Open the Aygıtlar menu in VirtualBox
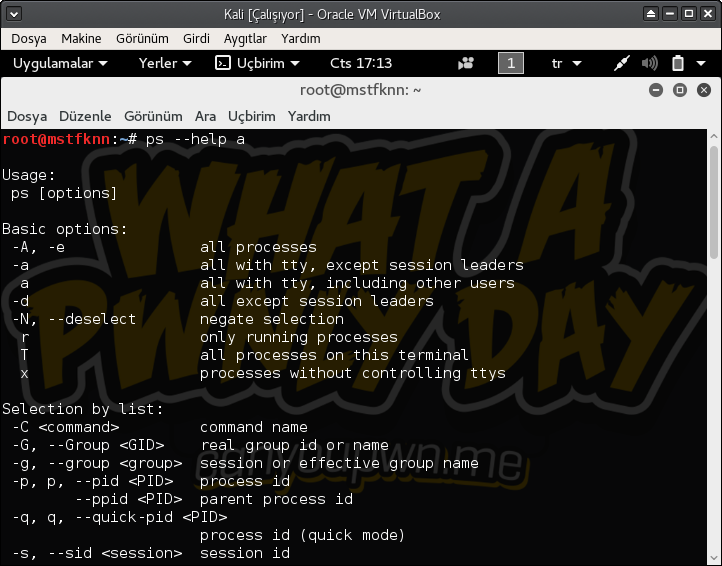The image size is (722, 566). click(244, 39)
